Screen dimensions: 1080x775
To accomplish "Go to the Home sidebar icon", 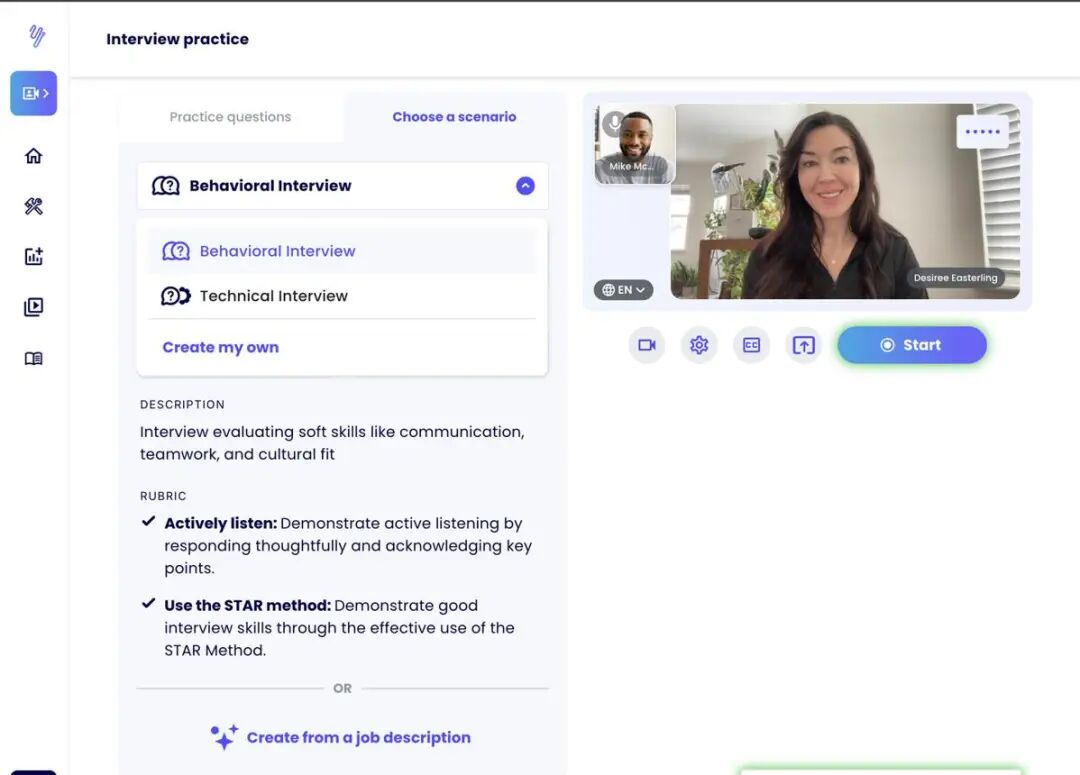I will coord(34,156).
